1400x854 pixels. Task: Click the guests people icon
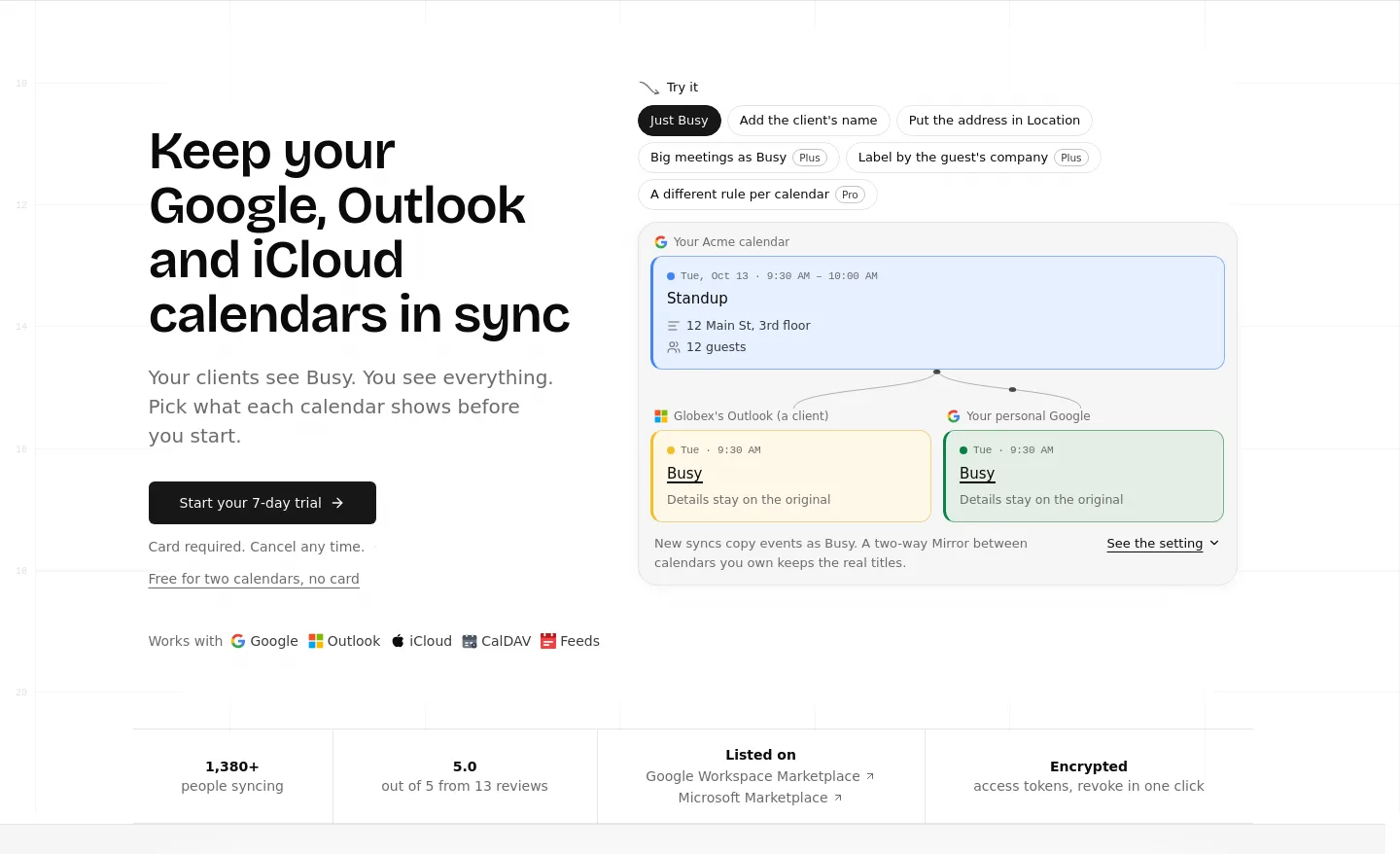point(674,347)
